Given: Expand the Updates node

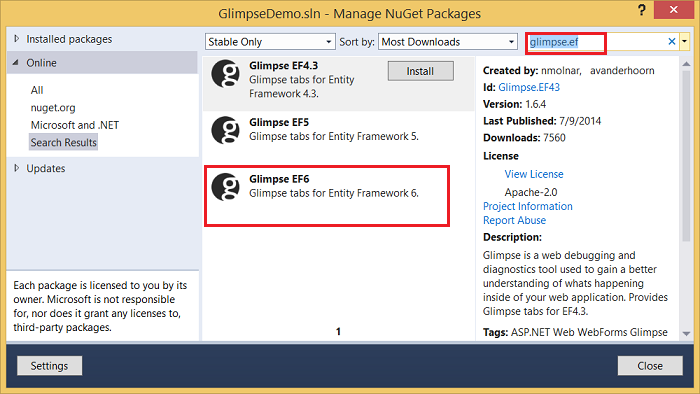Looking at the screenshot, I should pyautogui.click(x=17, y=168).
